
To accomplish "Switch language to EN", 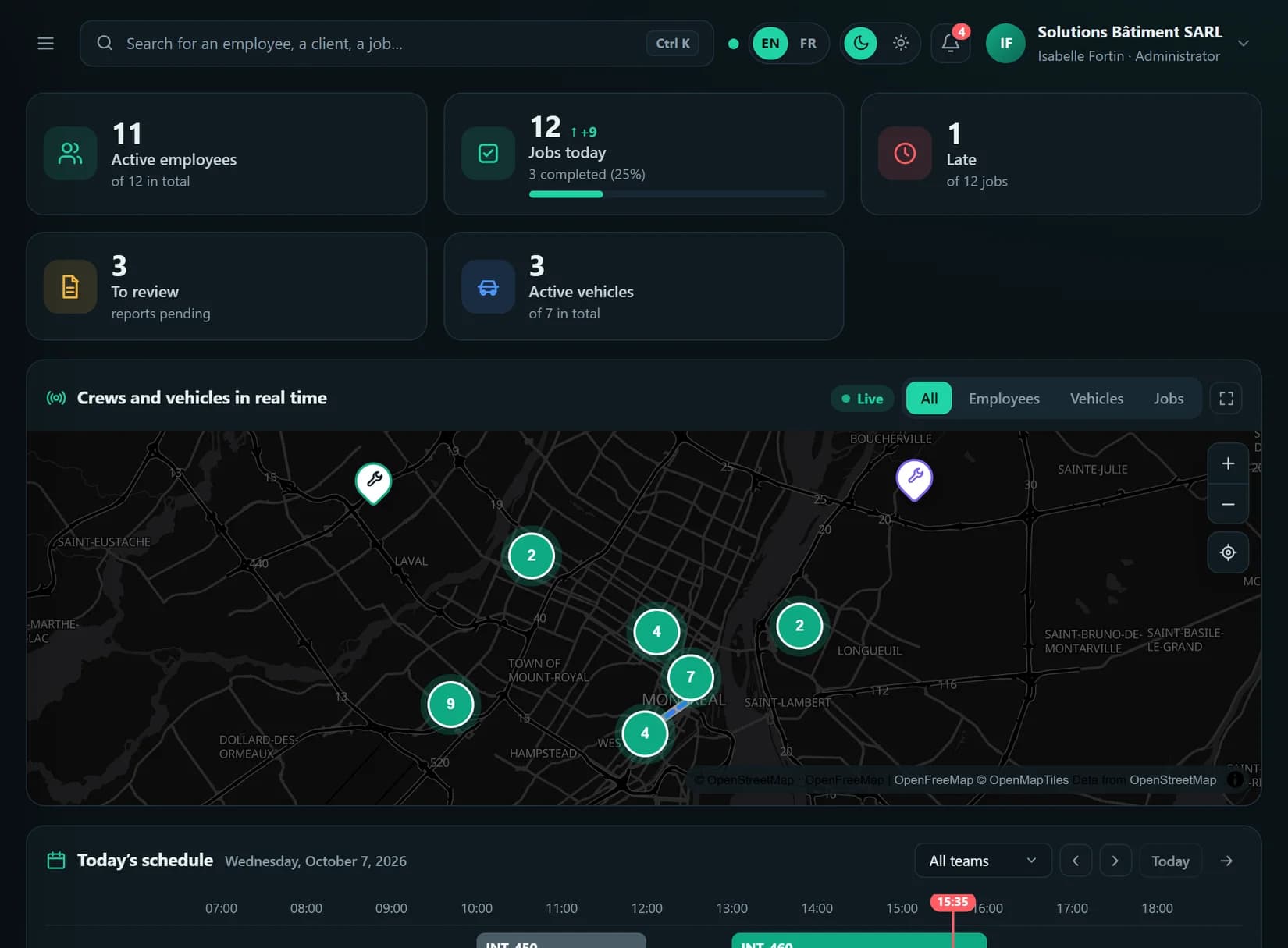I will pos(770,44).
